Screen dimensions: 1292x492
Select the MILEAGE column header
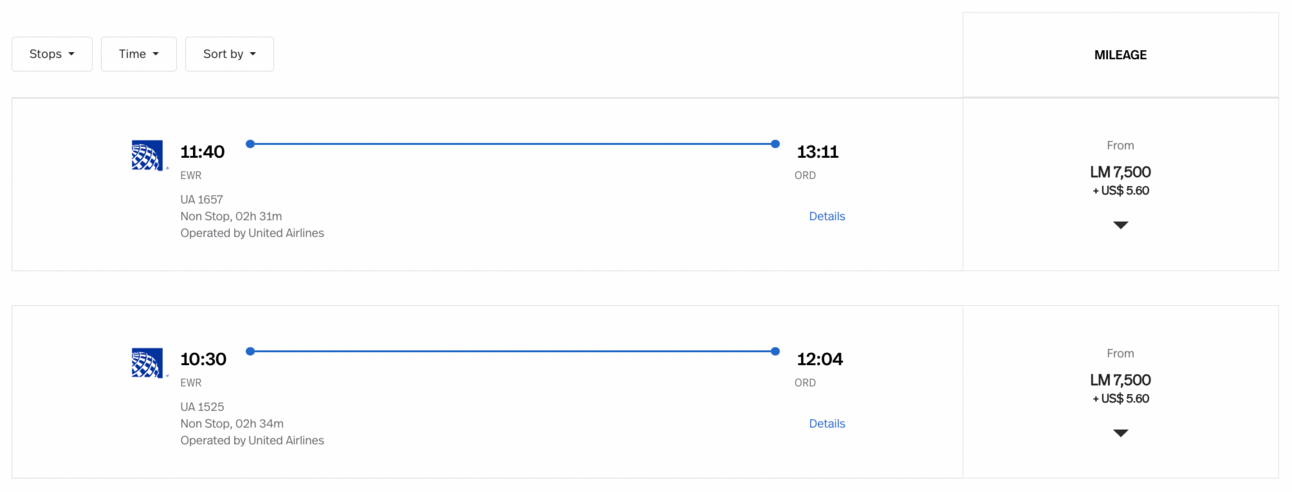(x=1120, y=55)
